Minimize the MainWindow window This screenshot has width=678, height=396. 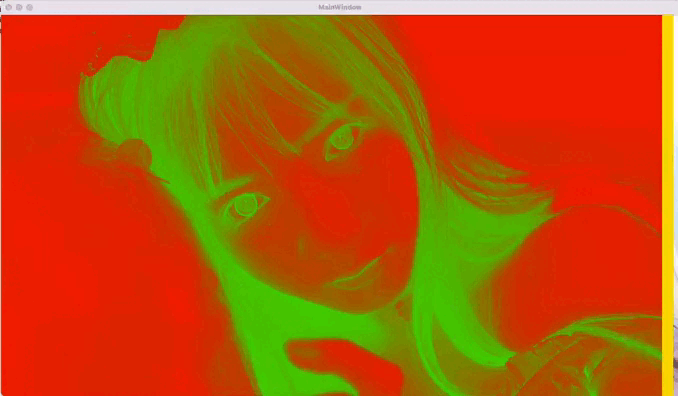19,7
